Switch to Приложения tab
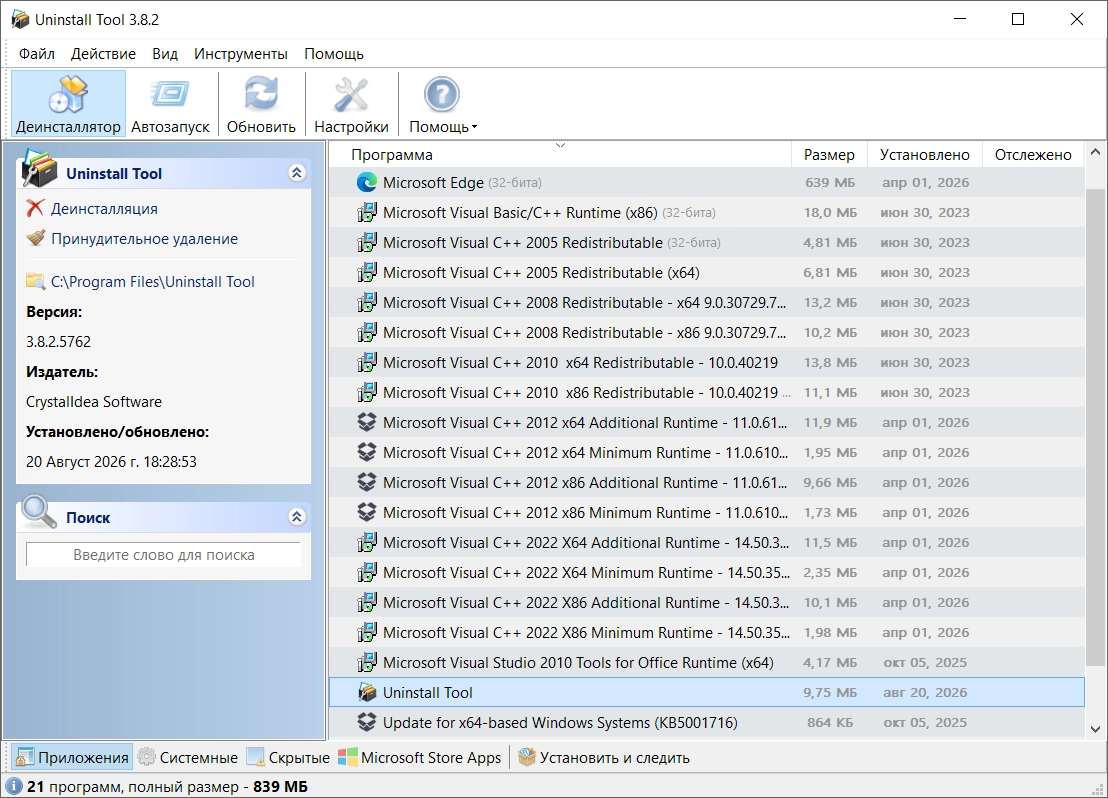The width and height of the screenshot is (1108, 798). tap(72, 758)
